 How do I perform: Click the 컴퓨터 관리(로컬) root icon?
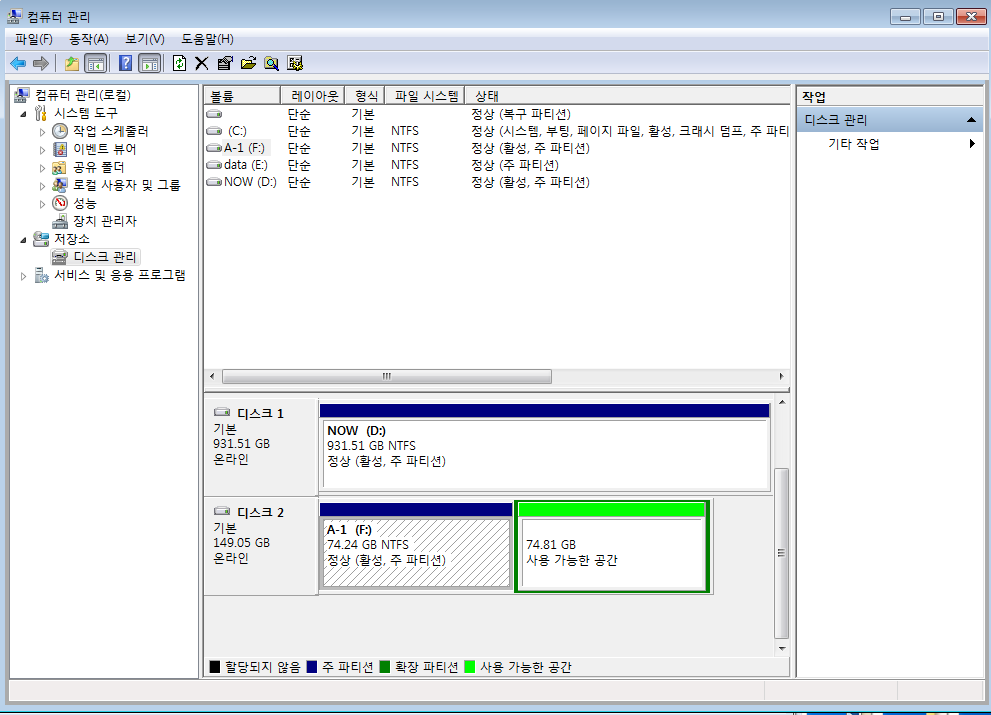tap(22, 95)
